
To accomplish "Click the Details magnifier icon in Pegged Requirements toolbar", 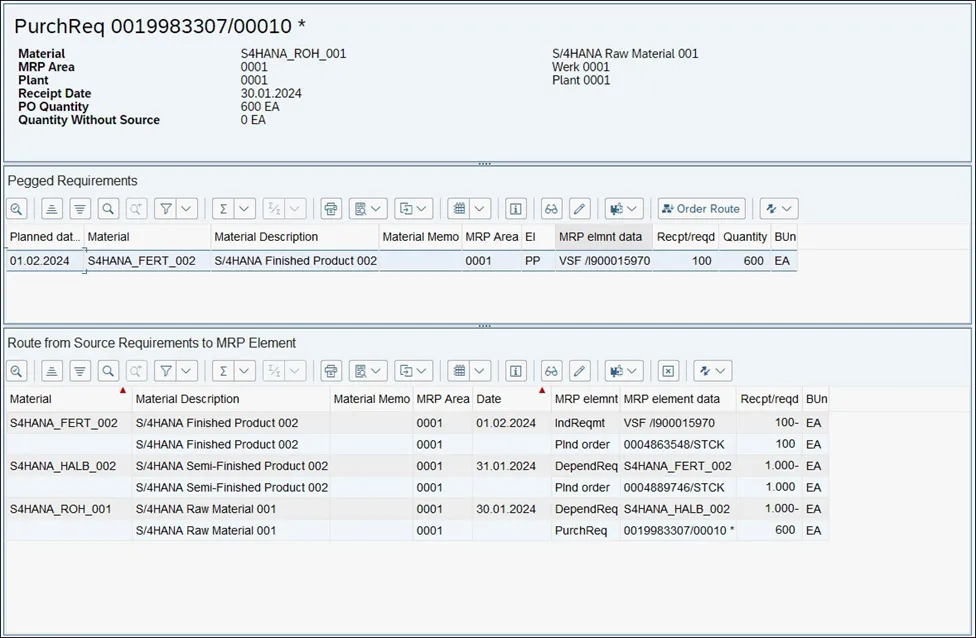I will (17, 209).
